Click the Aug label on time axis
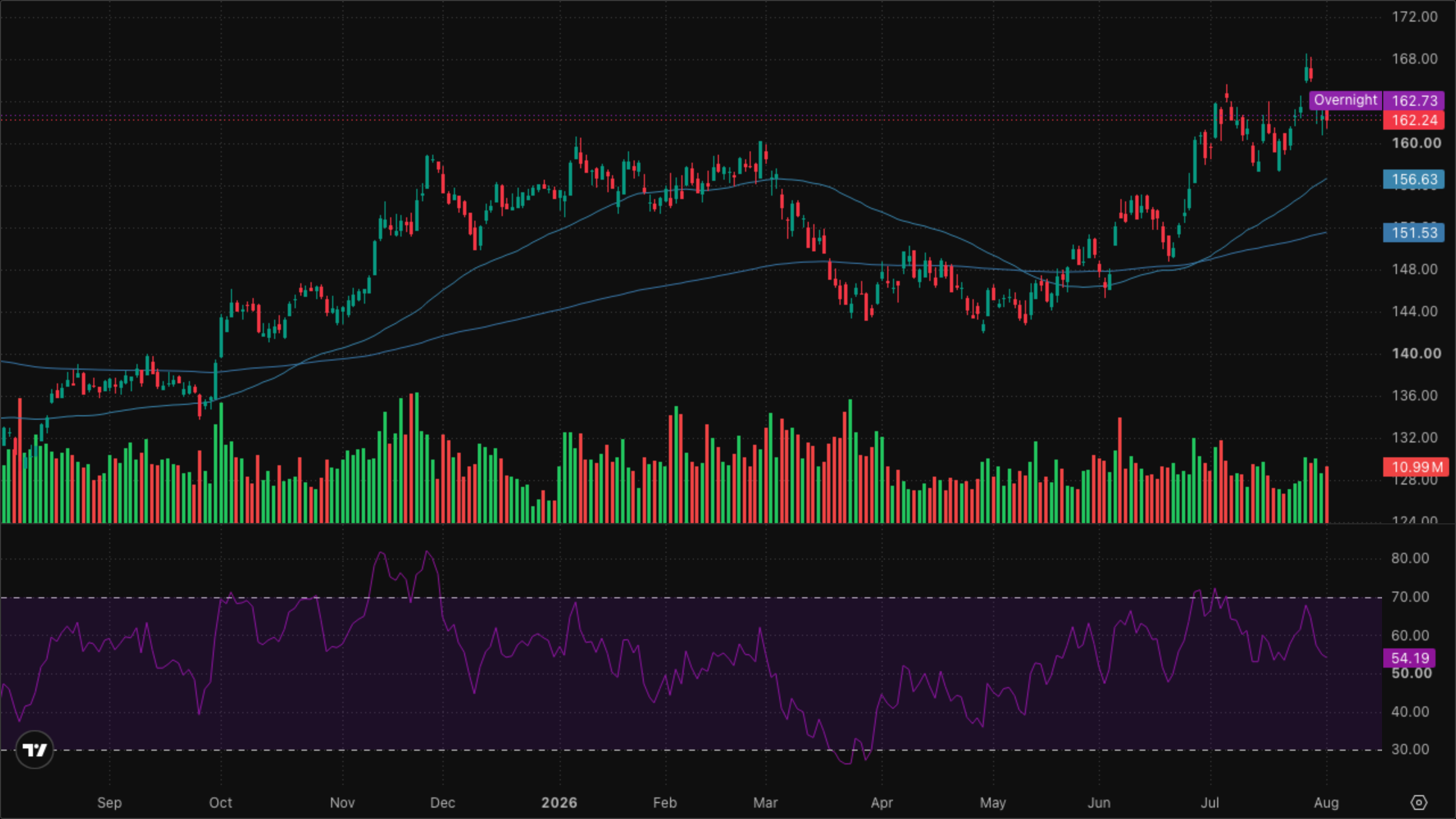The width and height of the screenshot is (1456, 819). 1326,803
